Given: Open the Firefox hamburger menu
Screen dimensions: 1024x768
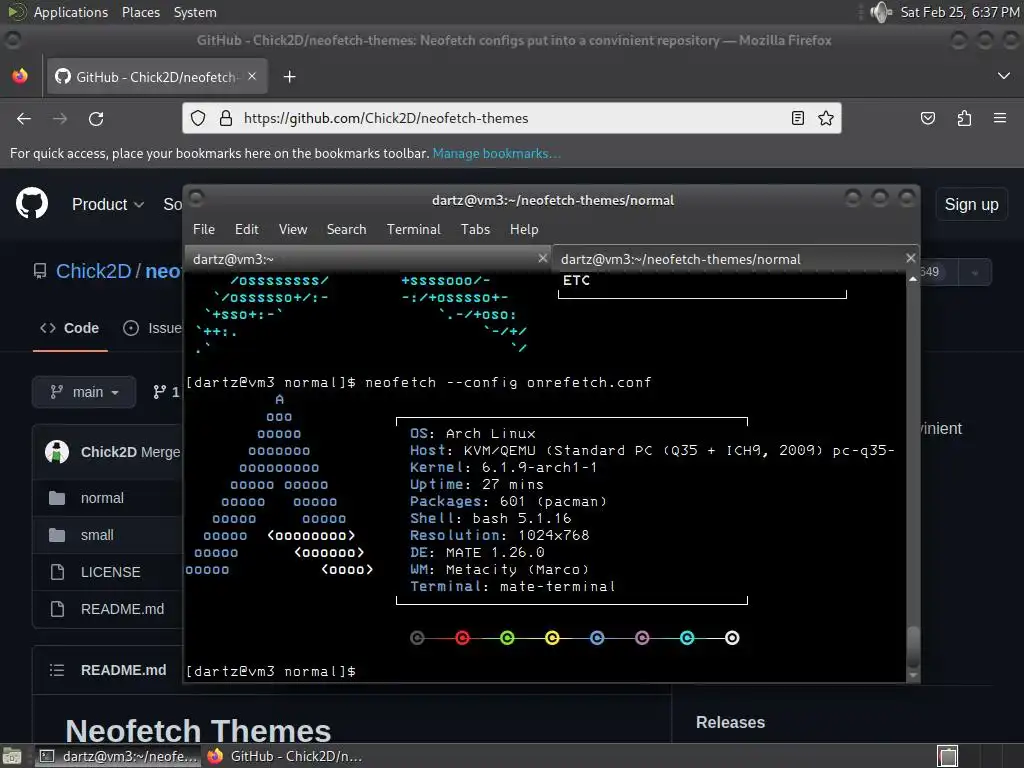Looking at the screenshot, I should pos(1000,118).
